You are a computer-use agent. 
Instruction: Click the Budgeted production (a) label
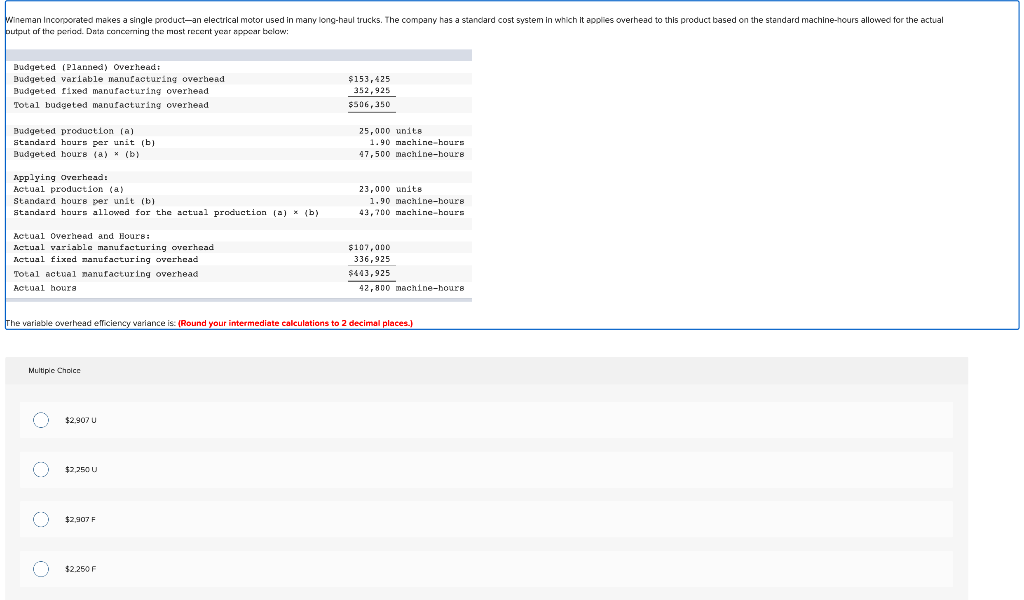74,131
